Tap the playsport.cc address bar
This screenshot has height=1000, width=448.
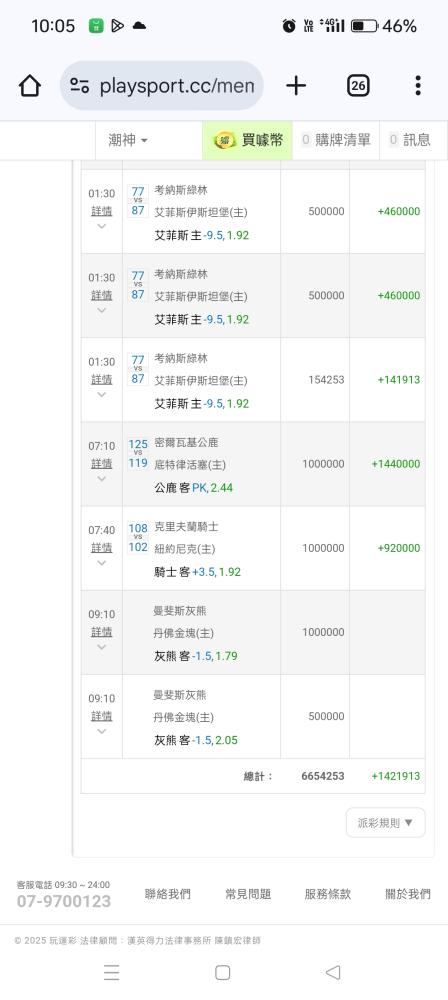[161, 85]
